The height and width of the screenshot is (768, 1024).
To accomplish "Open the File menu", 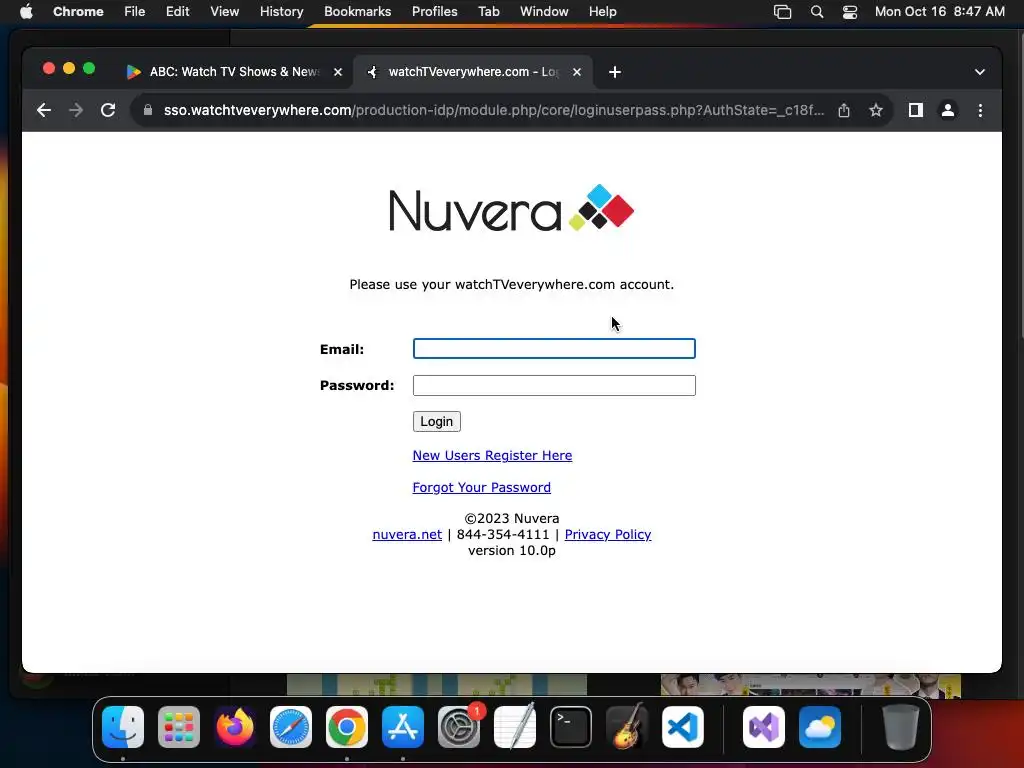I will 135,12.
